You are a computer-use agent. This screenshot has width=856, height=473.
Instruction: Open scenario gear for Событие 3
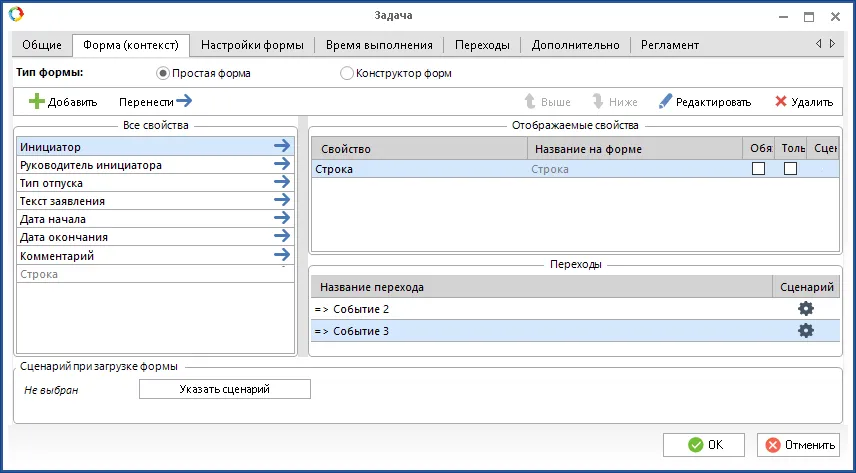coord(805,331)
